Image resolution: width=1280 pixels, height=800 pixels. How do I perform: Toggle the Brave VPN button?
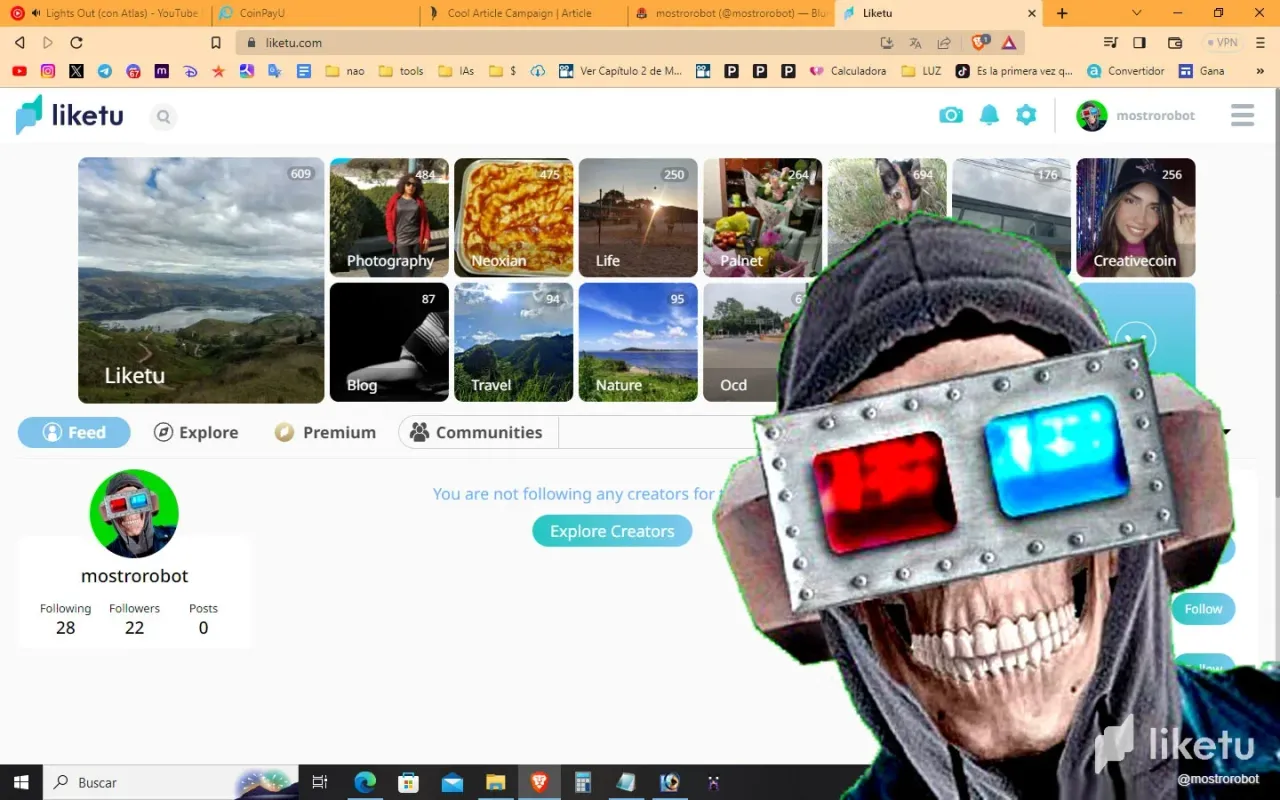pos(1221,43)
